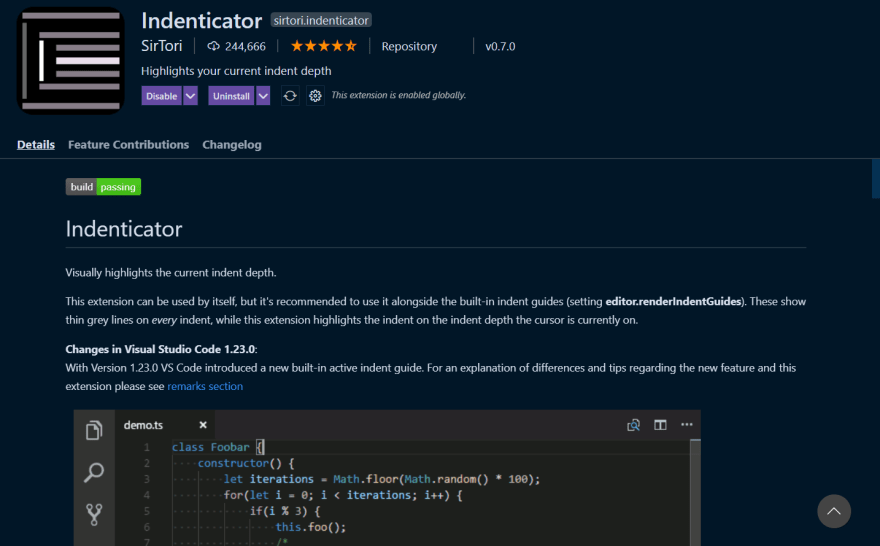Open the Changelog tab

pos(232,145)
